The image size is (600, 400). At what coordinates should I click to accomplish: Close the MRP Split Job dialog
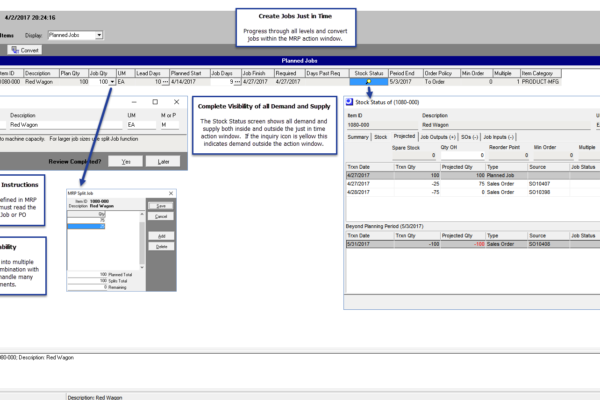point(171,193)
